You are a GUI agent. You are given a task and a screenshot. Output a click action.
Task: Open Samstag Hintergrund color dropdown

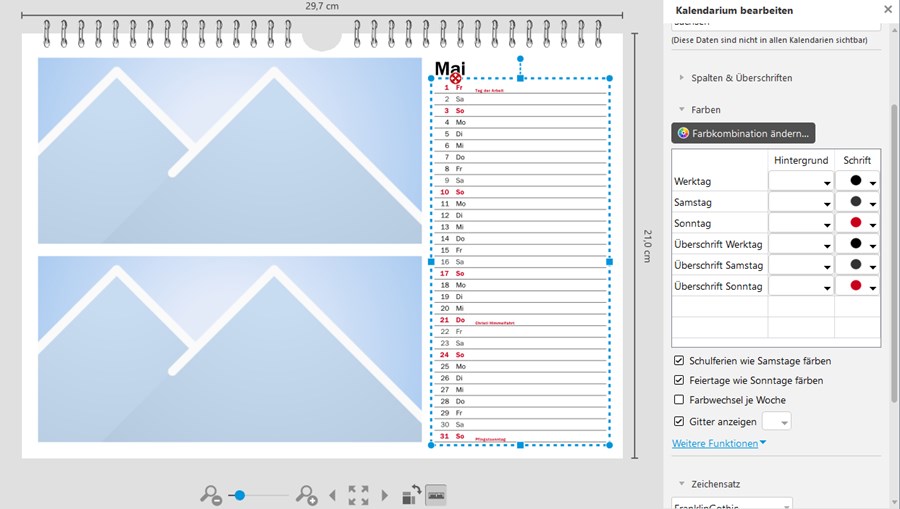tap(801, 202)
